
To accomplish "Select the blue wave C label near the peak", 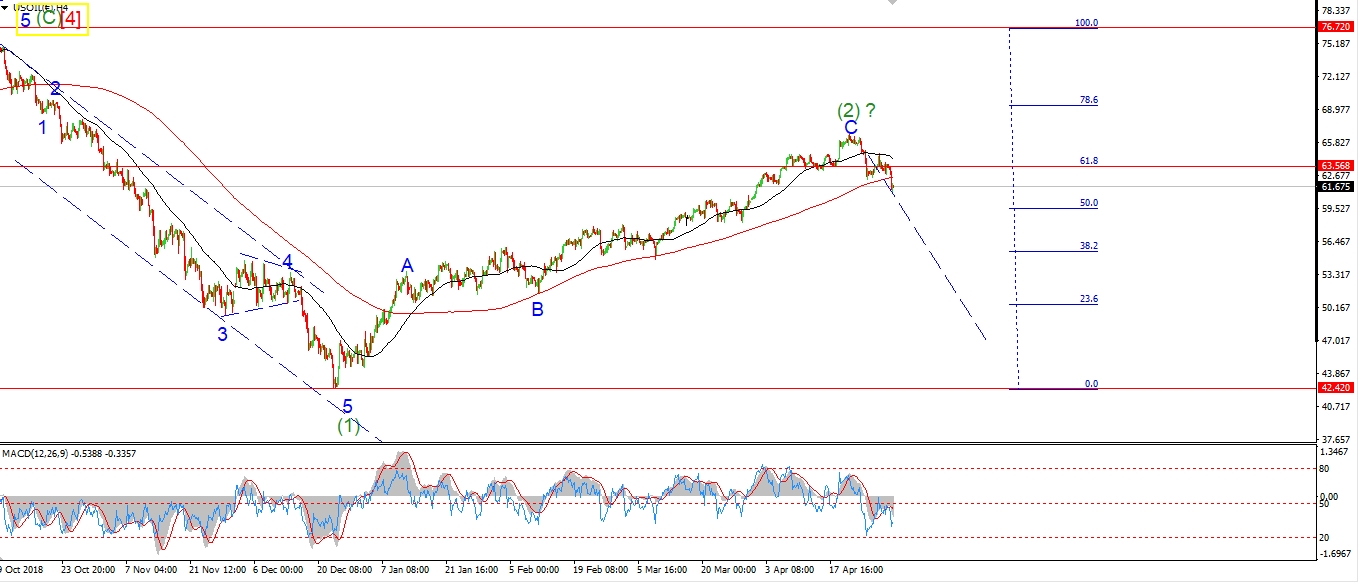I will click(x=850, y=127).
